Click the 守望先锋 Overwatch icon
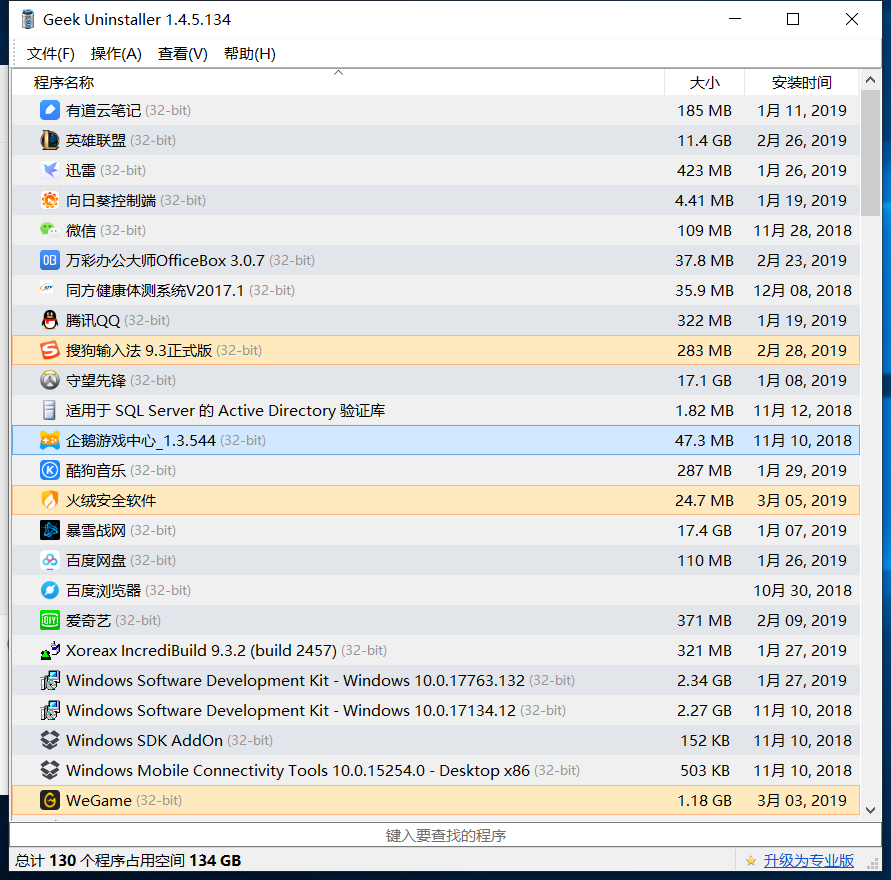 click(x=49, y=380)
